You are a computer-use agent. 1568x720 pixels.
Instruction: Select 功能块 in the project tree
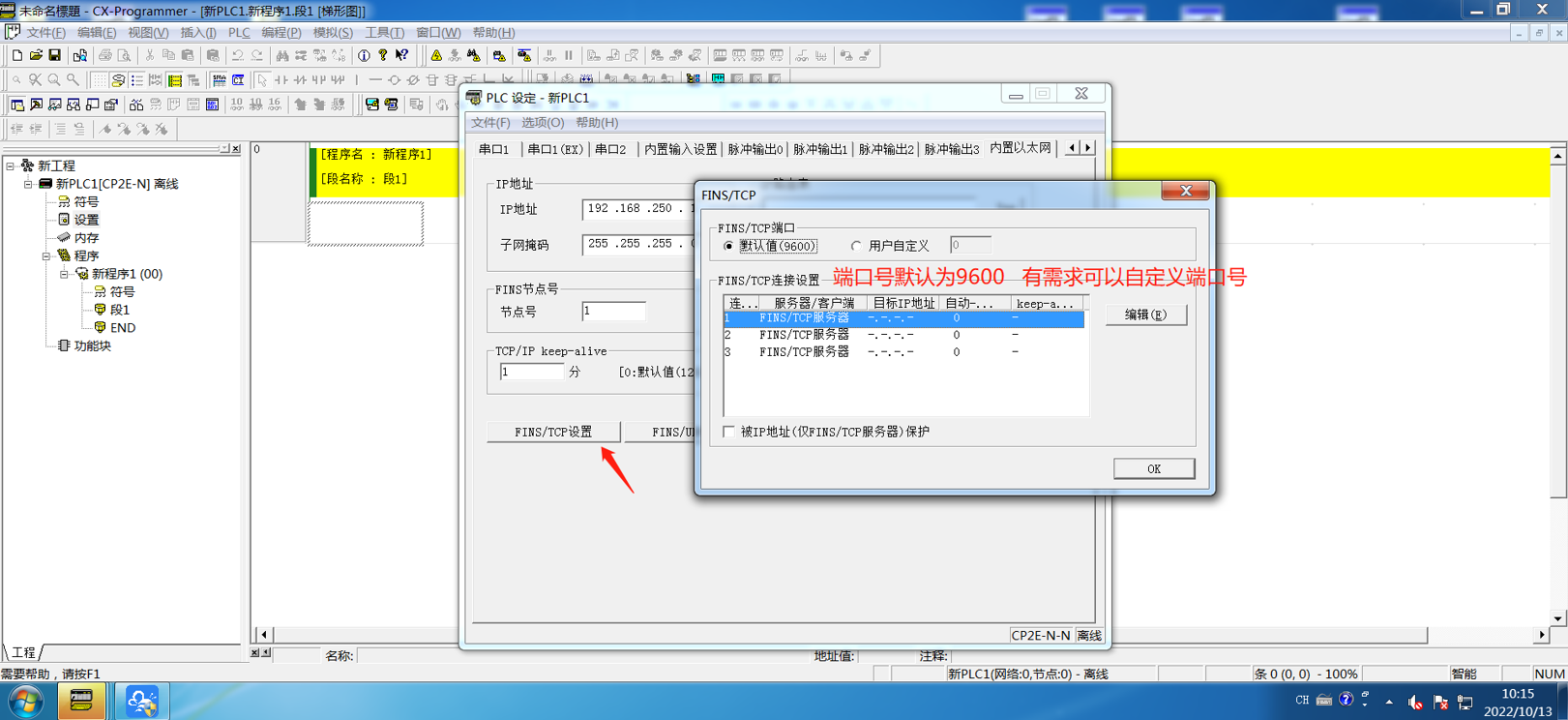click(x=92, y=345)
